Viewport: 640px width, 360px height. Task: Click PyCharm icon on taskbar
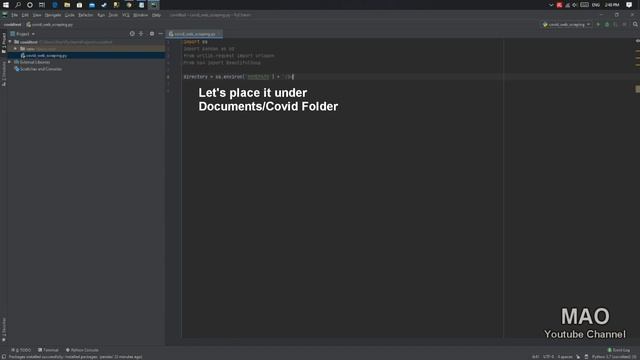[154, 5]
